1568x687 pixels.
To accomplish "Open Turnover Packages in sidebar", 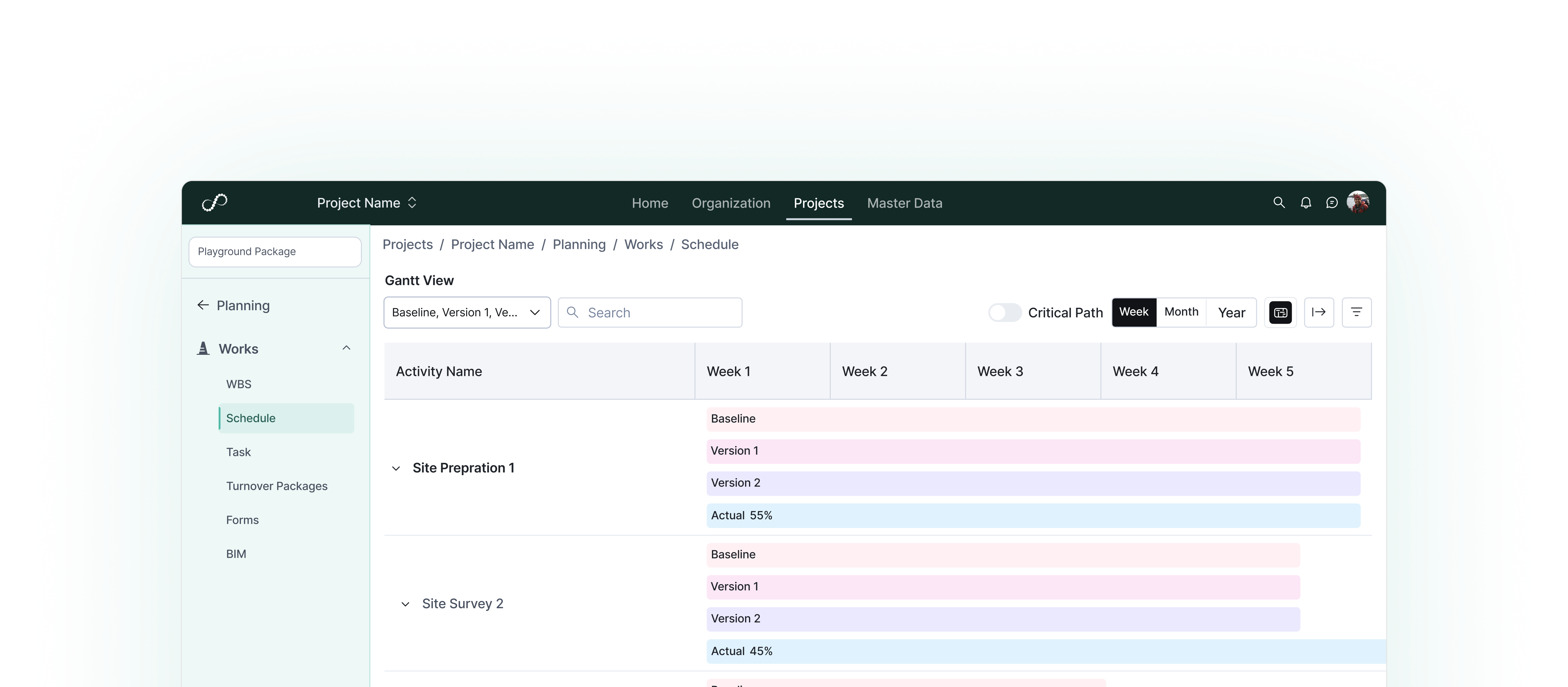I will pyautogui.click(x=276, y=486).
